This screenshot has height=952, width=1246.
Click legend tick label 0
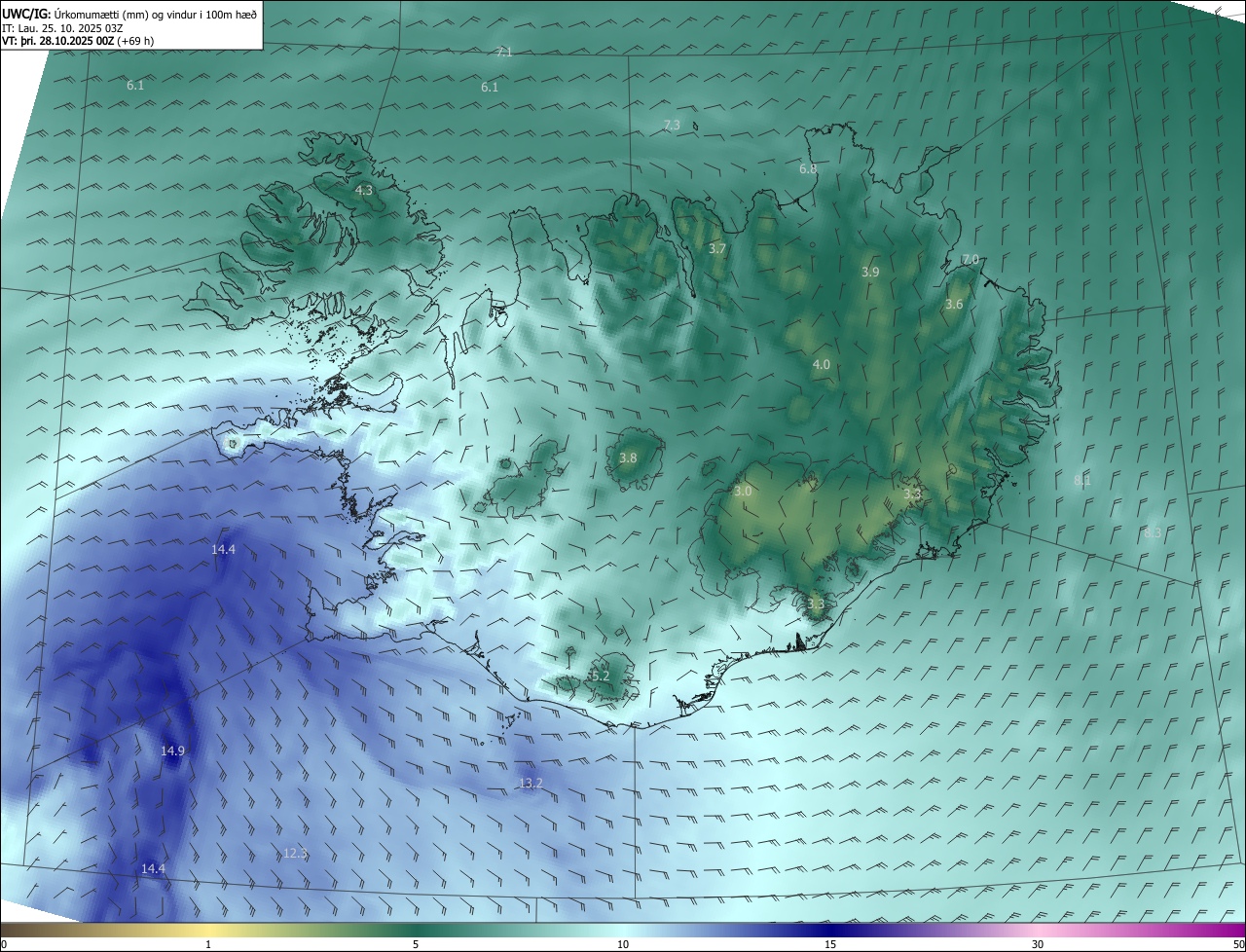coord(4,944)
